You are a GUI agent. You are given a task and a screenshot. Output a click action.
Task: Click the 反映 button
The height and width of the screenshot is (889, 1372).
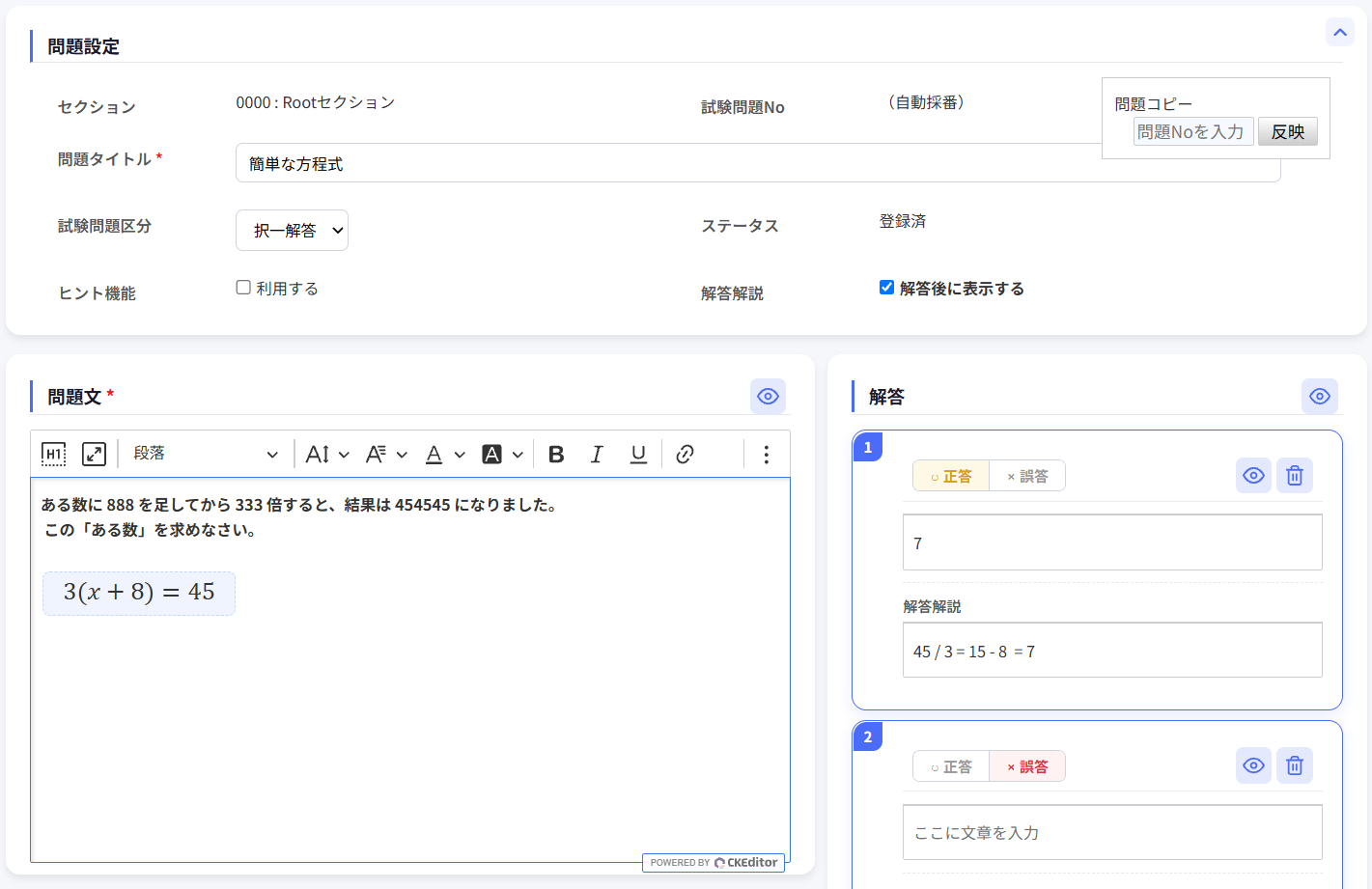tap(1288, 131)
